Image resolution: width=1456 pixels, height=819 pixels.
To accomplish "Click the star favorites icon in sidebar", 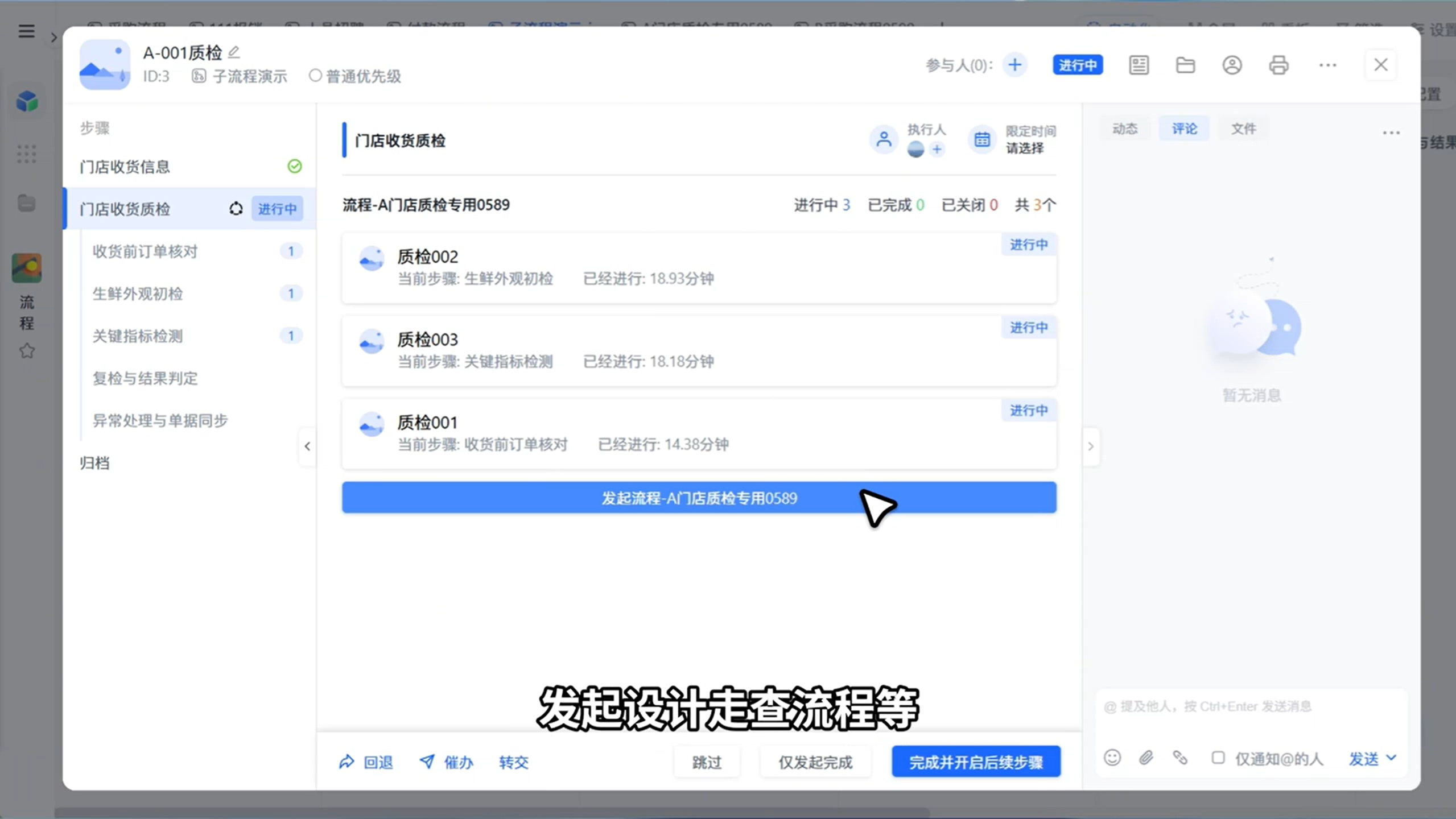I will tap(27, 351).
